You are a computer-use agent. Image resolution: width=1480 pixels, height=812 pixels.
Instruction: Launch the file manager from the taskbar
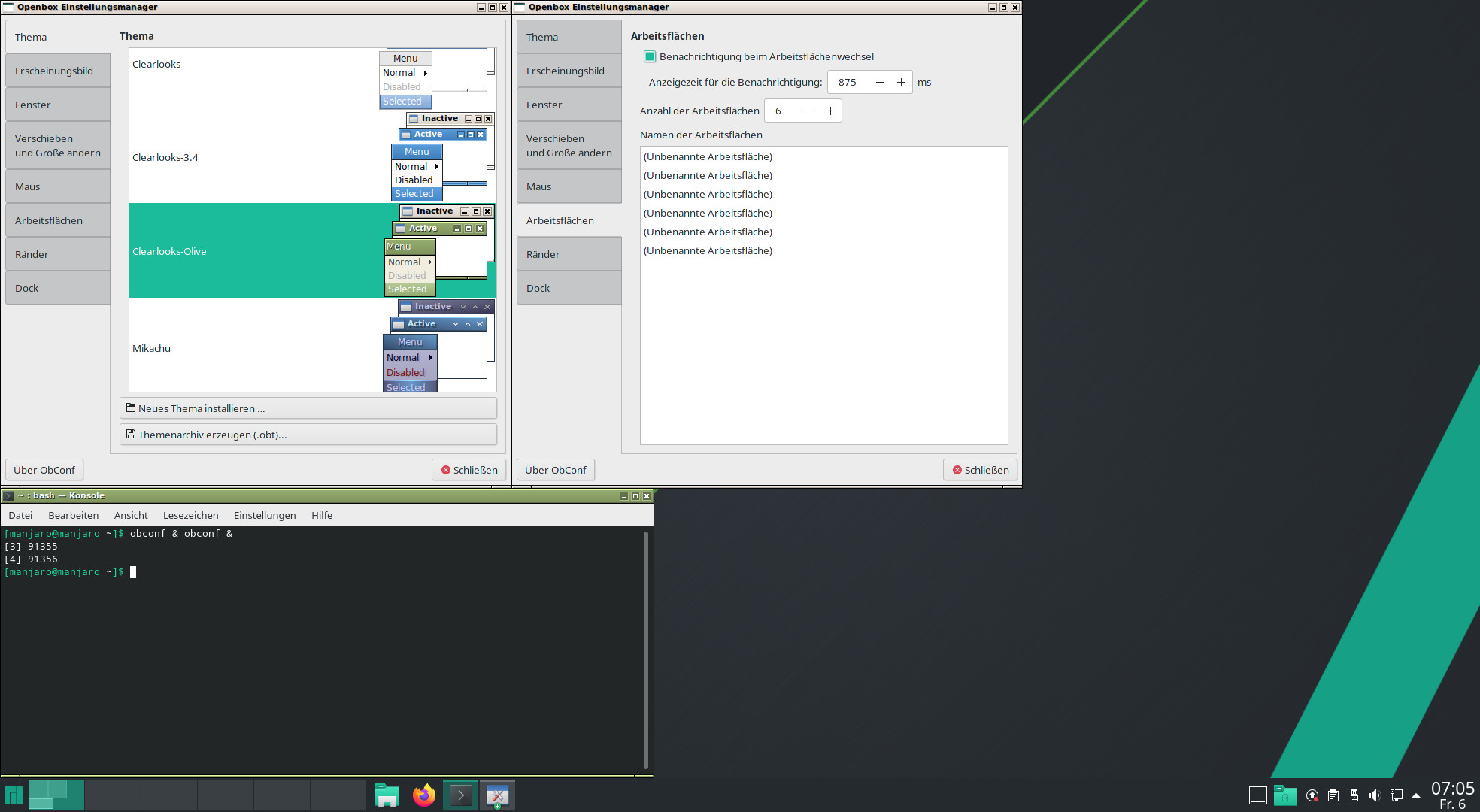click(x=387, y=795)
